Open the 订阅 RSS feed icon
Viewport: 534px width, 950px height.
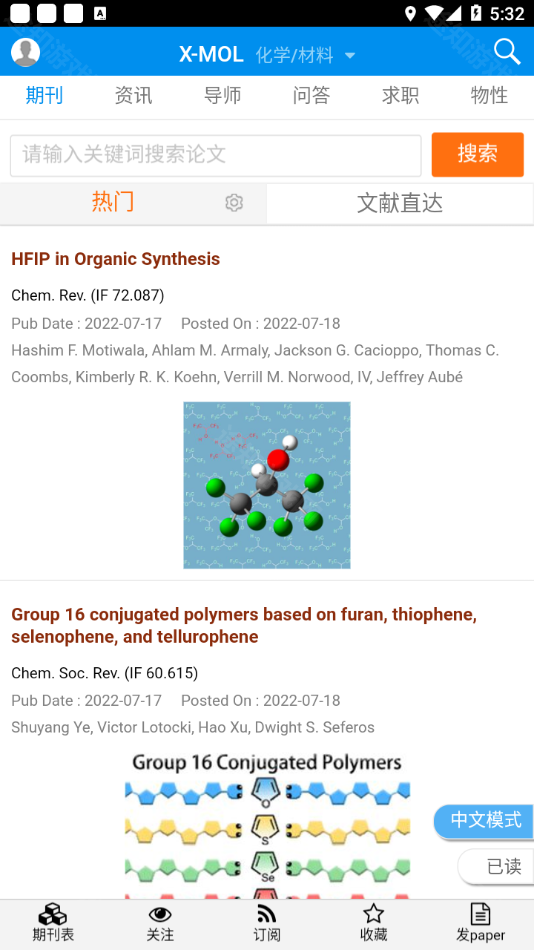coord(267,914)
